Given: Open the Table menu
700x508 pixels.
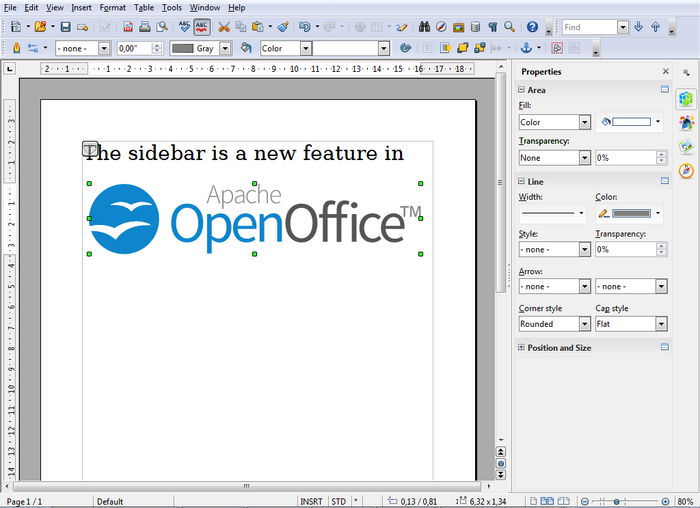Looking at the screenshot, I should click(x=144, y=7).
